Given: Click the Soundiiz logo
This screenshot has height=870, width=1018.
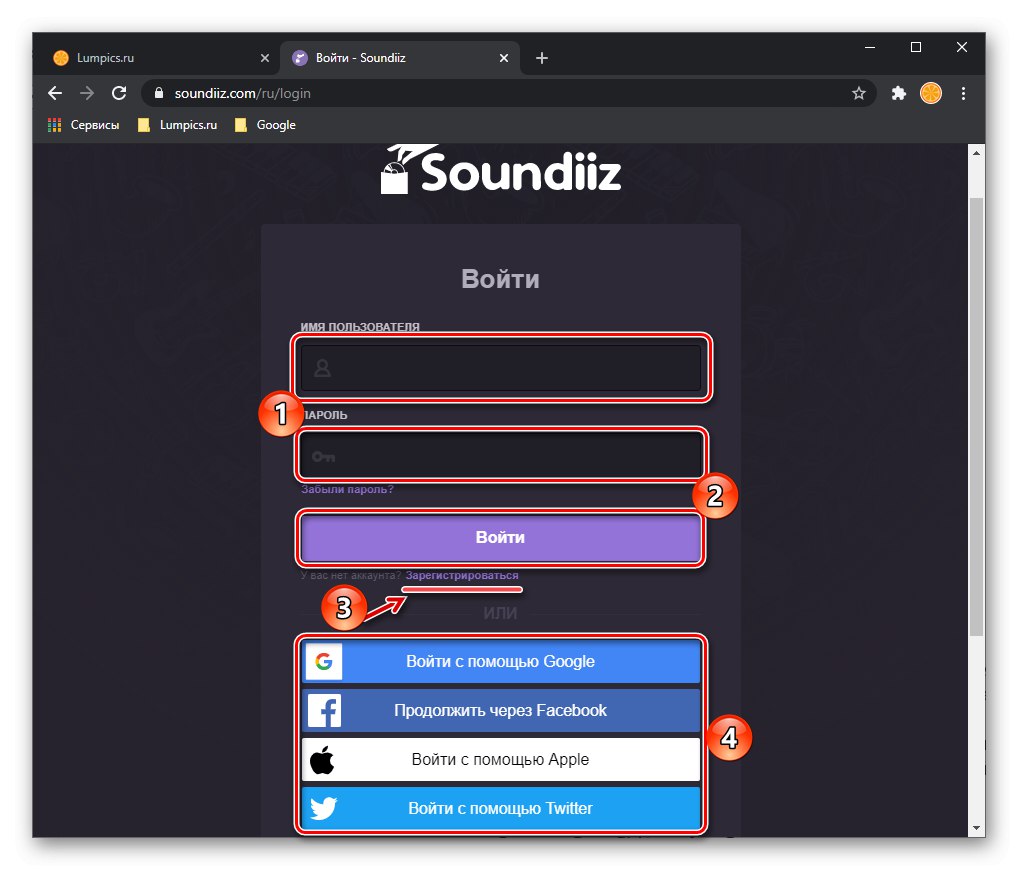Looking at the screenshot, I should point(501,170).
